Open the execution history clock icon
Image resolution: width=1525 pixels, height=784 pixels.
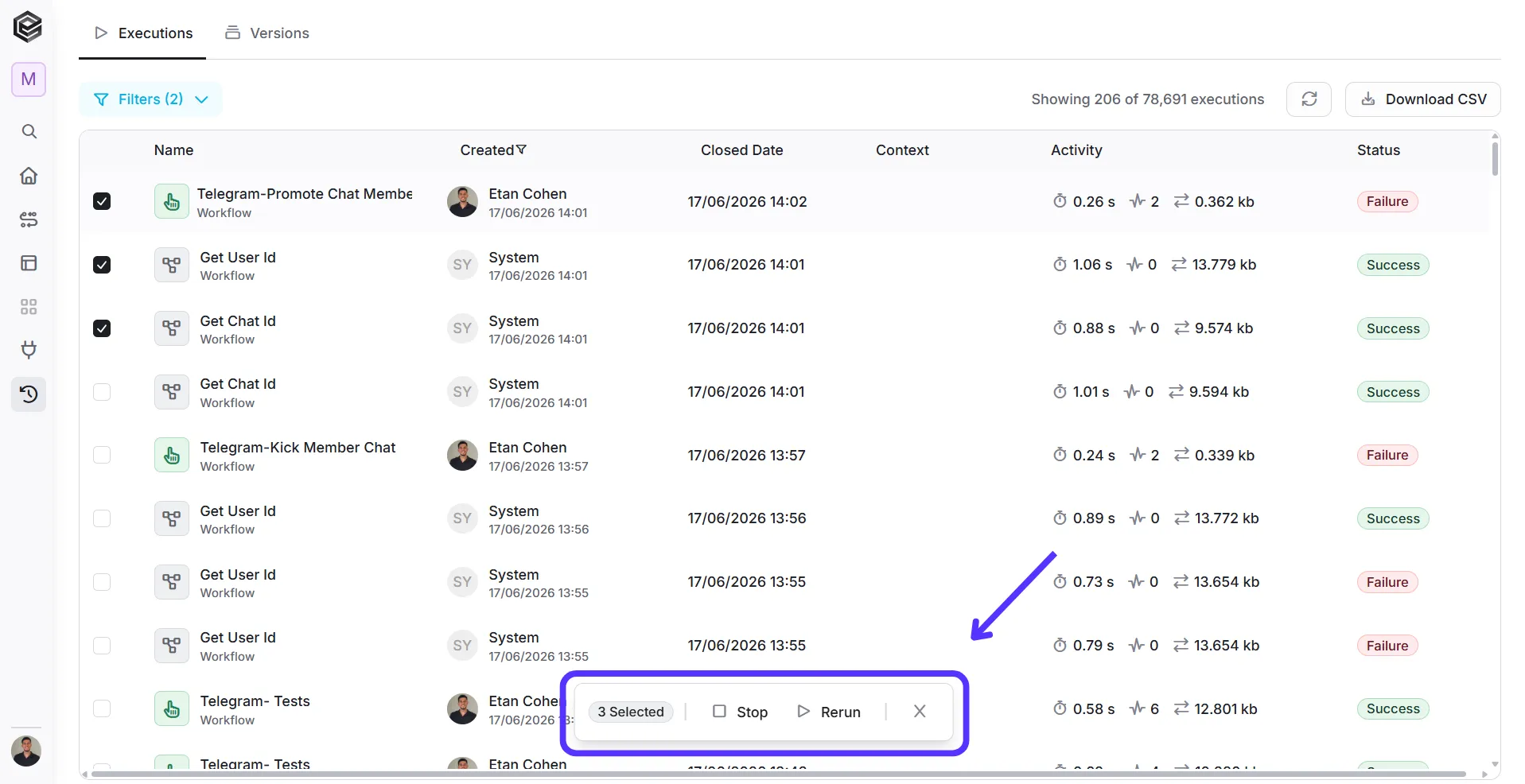tap(29, 394)
